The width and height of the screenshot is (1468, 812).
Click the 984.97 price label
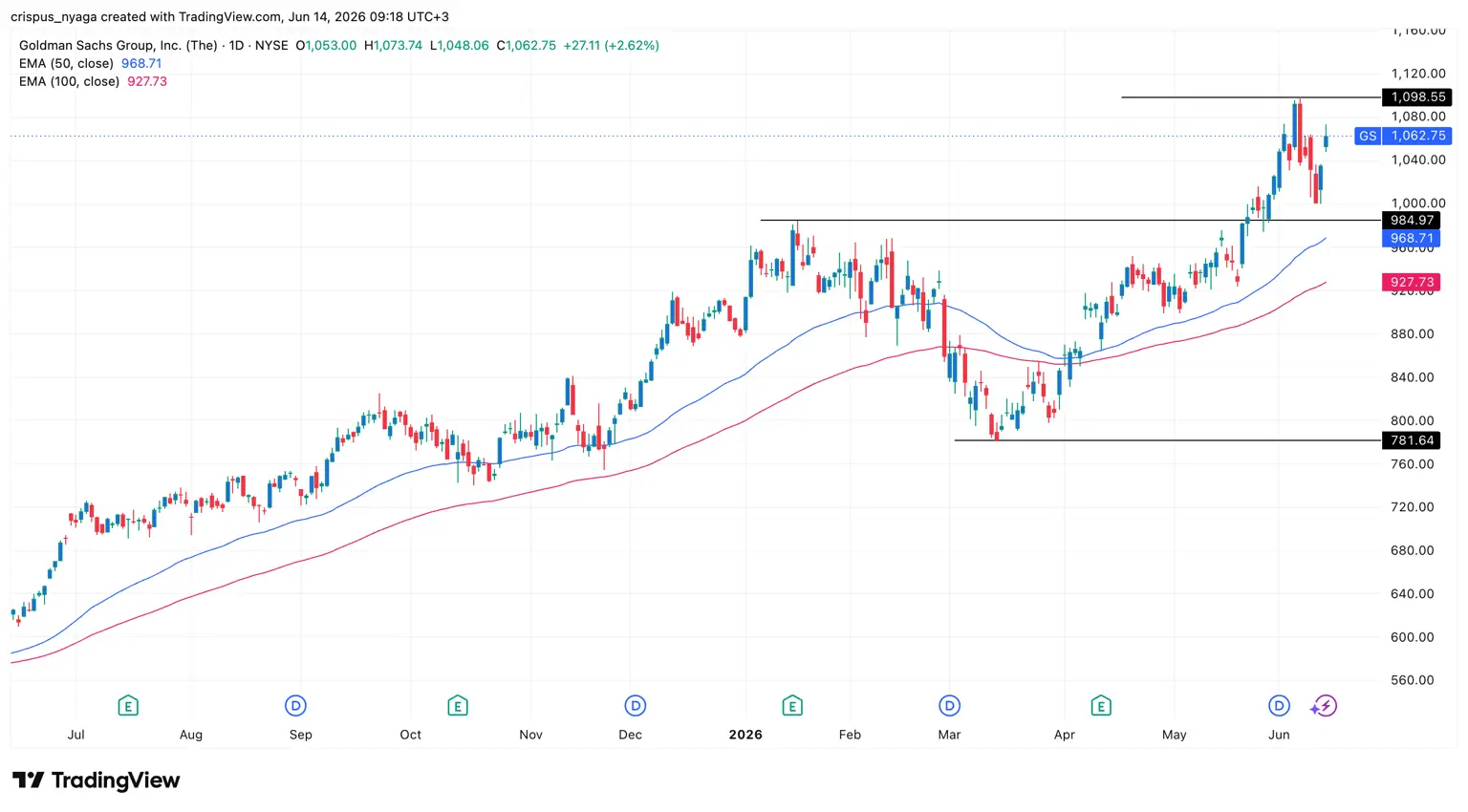pyautogui.click(x=1411, y=221)
